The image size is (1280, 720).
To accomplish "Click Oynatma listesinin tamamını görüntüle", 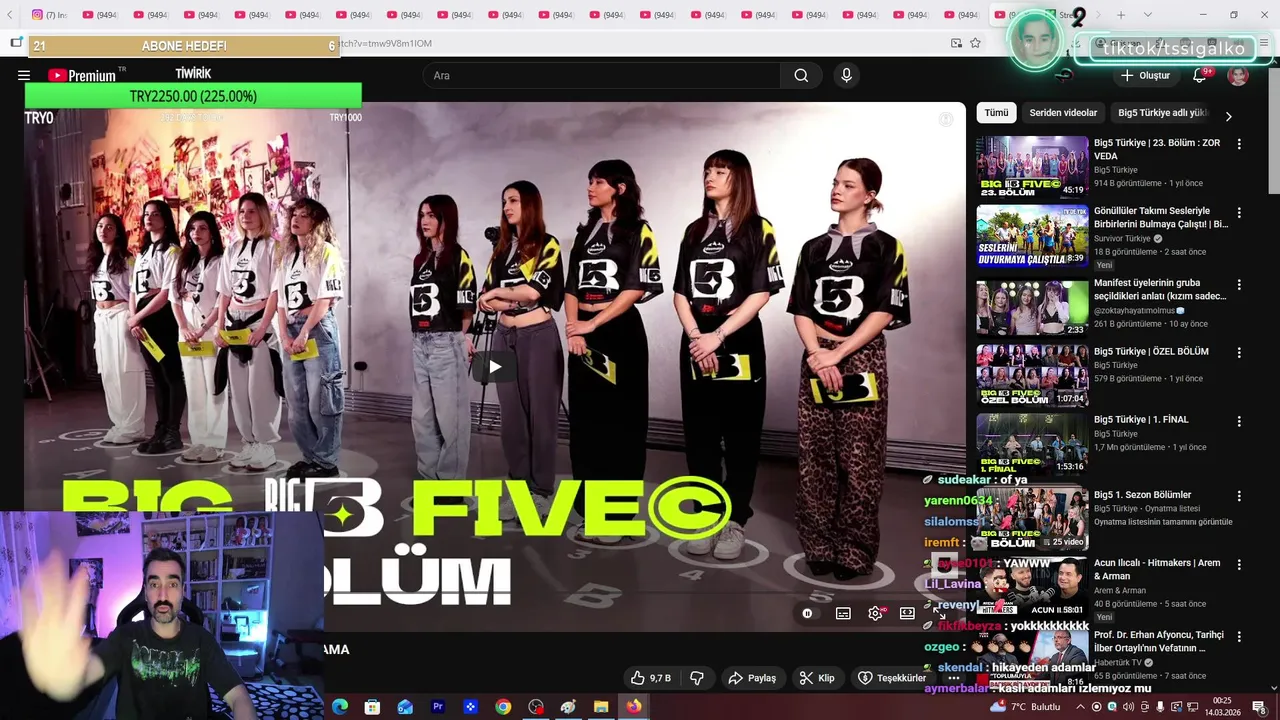I will pos(1163,522).
